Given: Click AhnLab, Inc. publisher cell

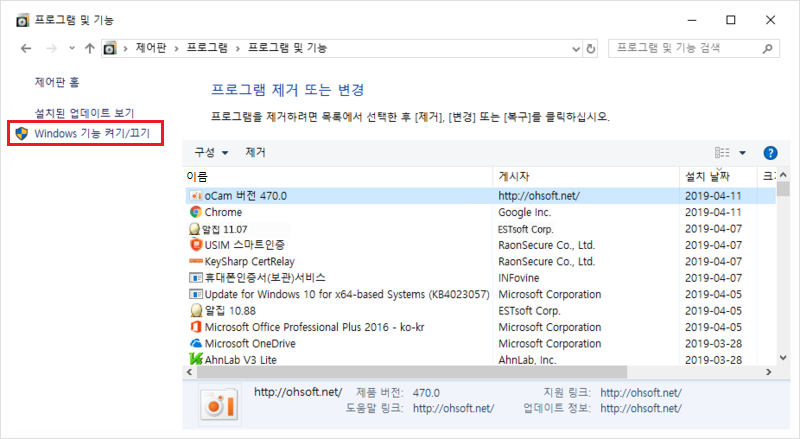Looking at the screenshot, I should [x=527, y=360].
